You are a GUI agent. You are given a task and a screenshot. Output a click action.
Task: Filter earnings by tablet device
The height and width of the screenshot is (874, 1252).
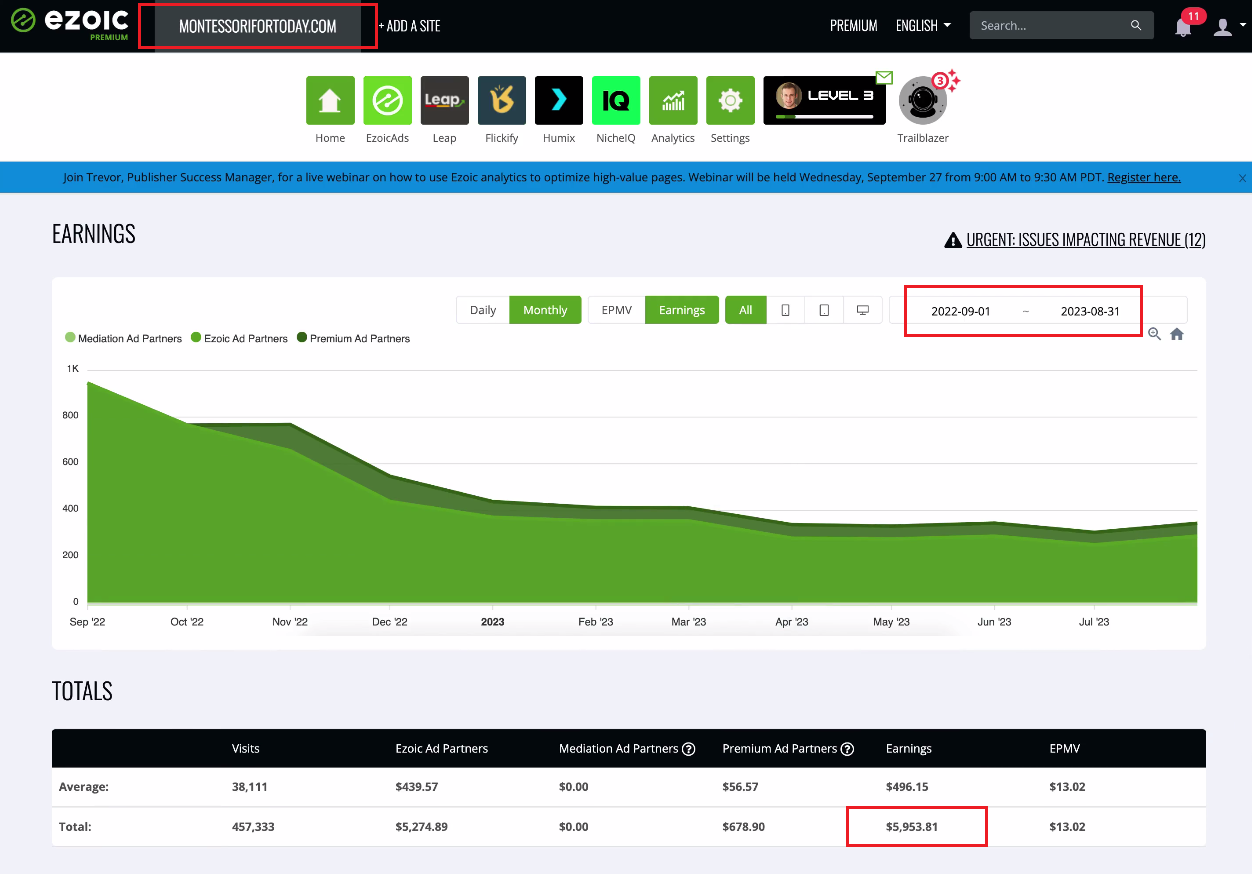(824, 310)
